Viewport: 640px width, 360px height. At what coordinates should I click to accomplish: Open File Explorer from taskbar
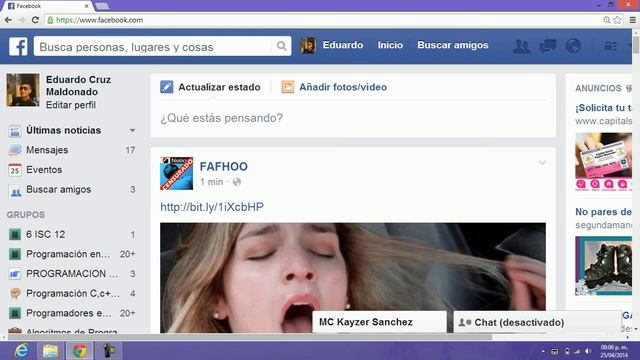click(x=51, y=351)
